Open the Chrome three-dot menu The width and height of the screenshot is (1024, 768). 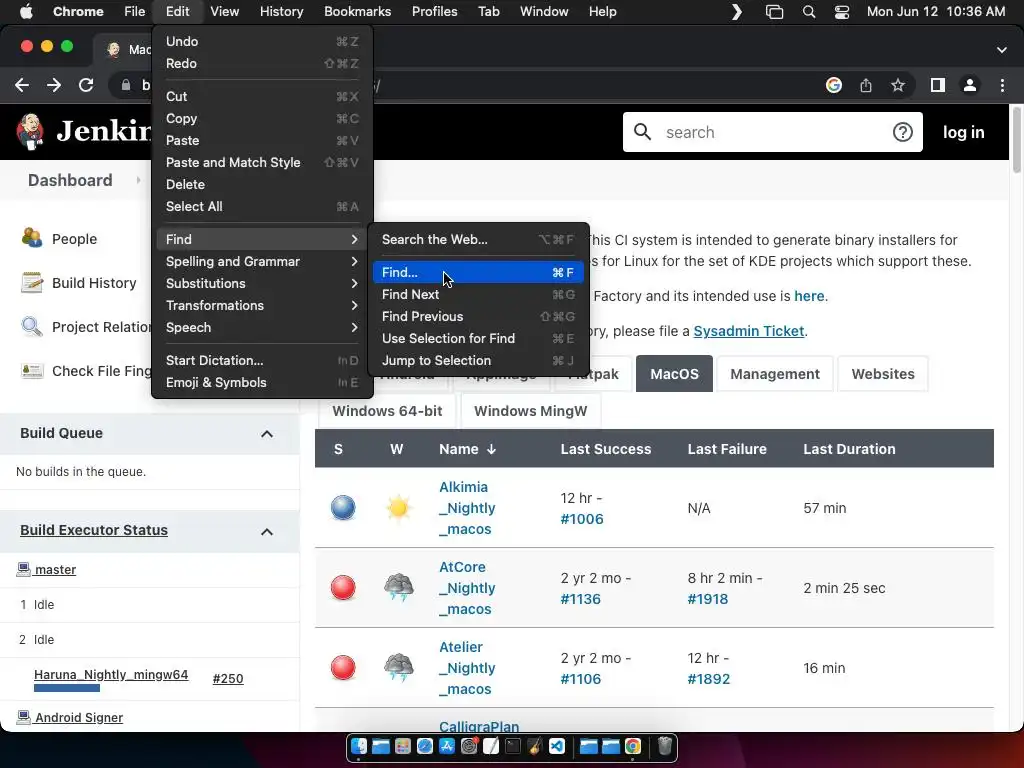[x=1002, y=85]
